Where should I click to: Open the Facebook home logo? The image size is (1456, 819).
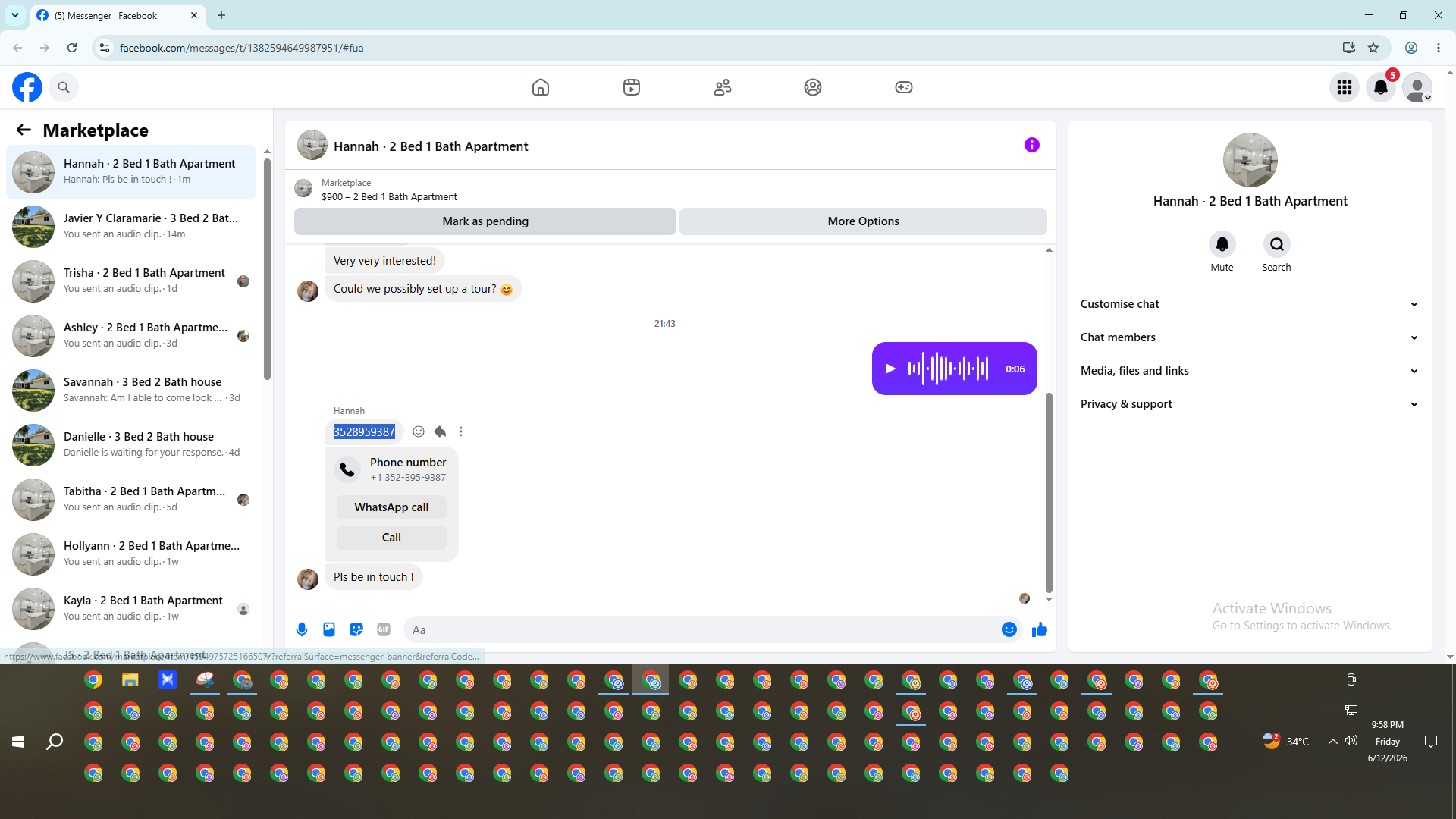coord(27,87)
